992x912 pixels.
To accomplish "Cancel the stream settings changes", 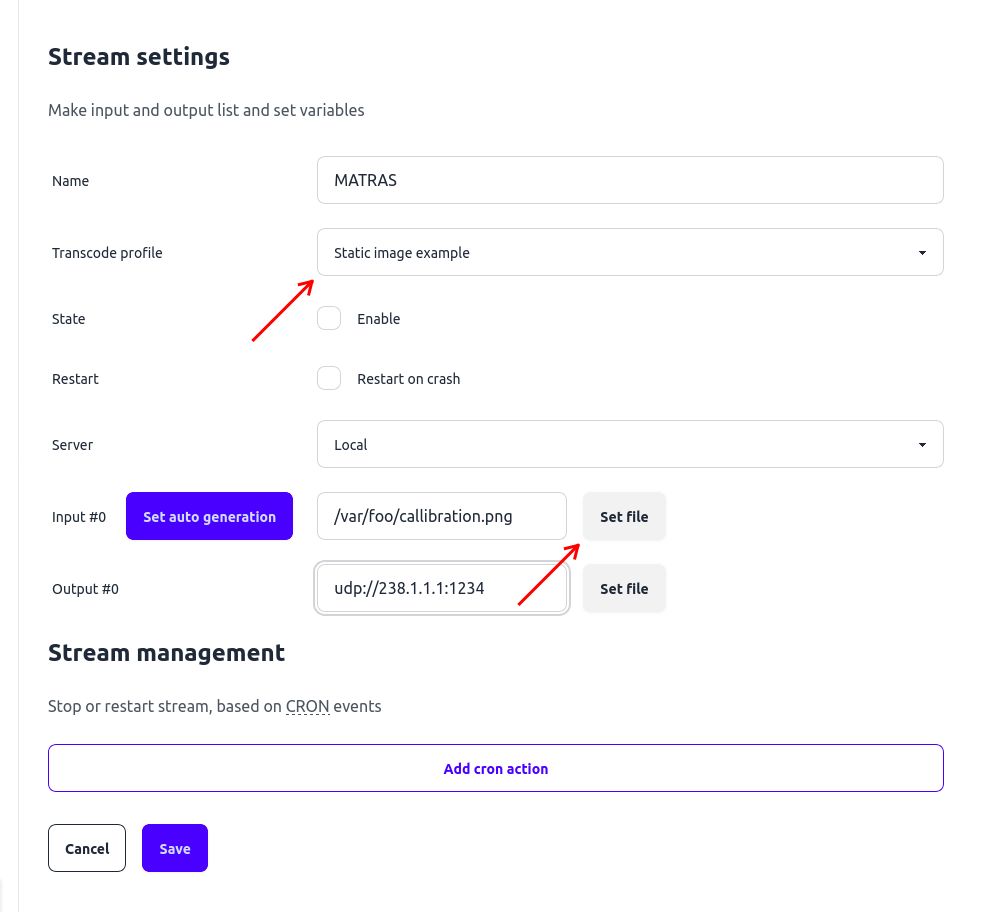I will (x=87, y=848).
